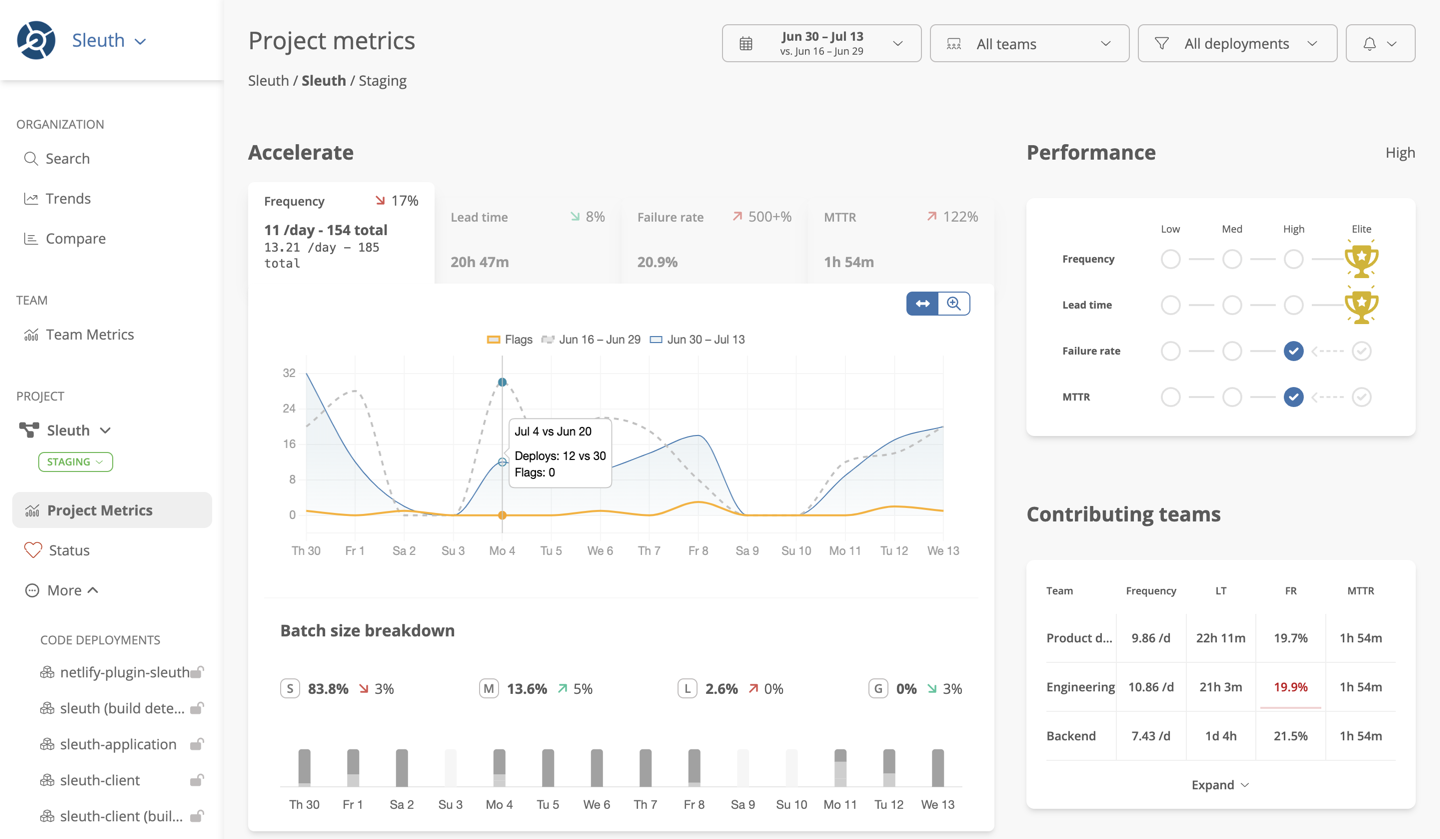The height and width of the screenshot is (839, 1440).
Task: Expand the Sleuth project chevron
Action: click(x=105, y=430)
